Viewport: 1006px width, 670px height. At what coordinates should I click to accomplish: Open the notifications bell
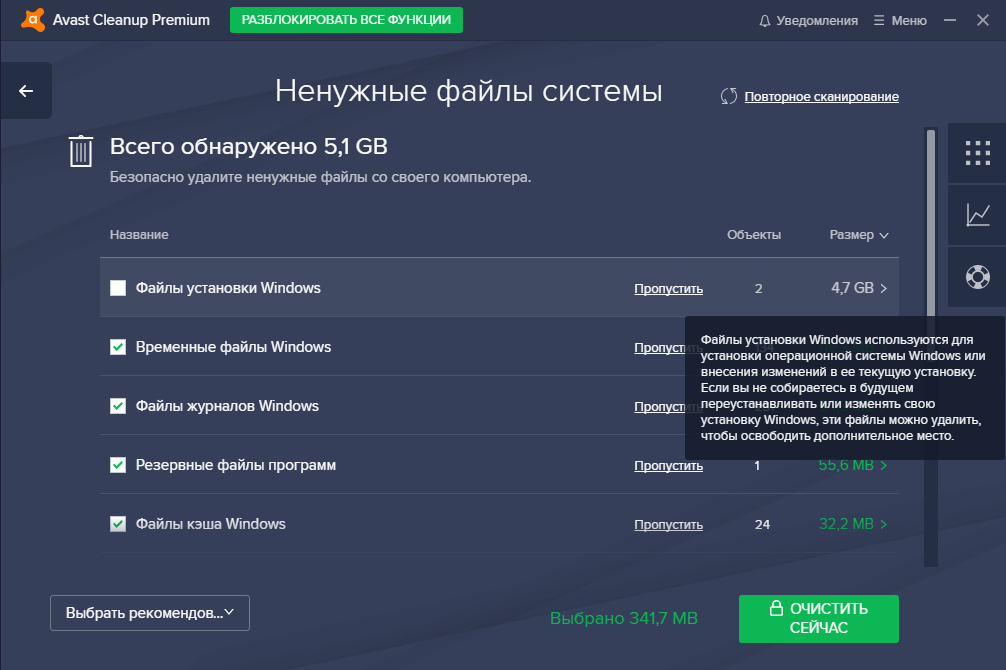(764, 21)
